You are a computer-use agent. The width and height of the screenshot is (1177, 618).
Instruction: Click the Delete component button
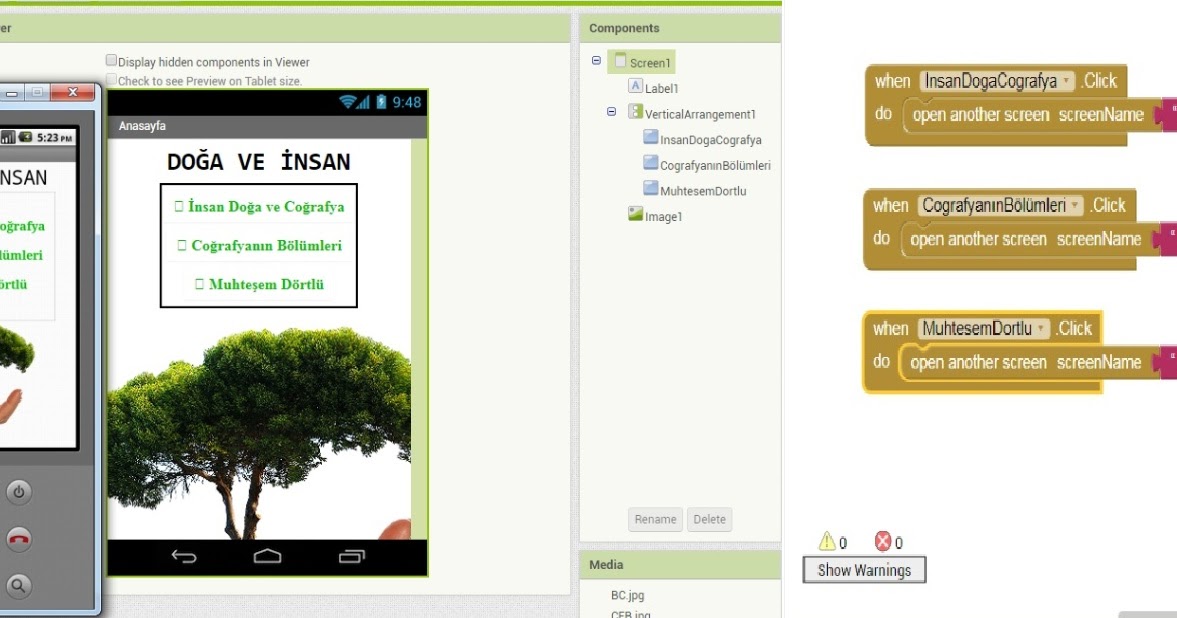[x=711, y=519]
